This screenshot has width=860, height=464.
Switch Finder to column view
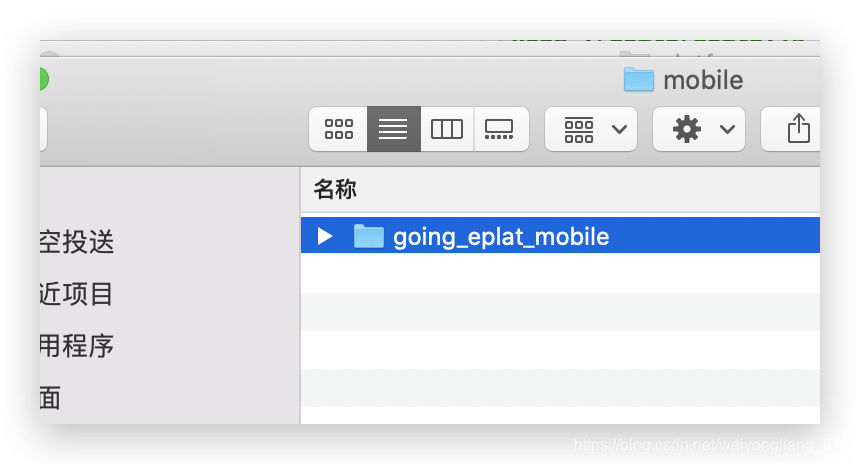coord(446,129)
